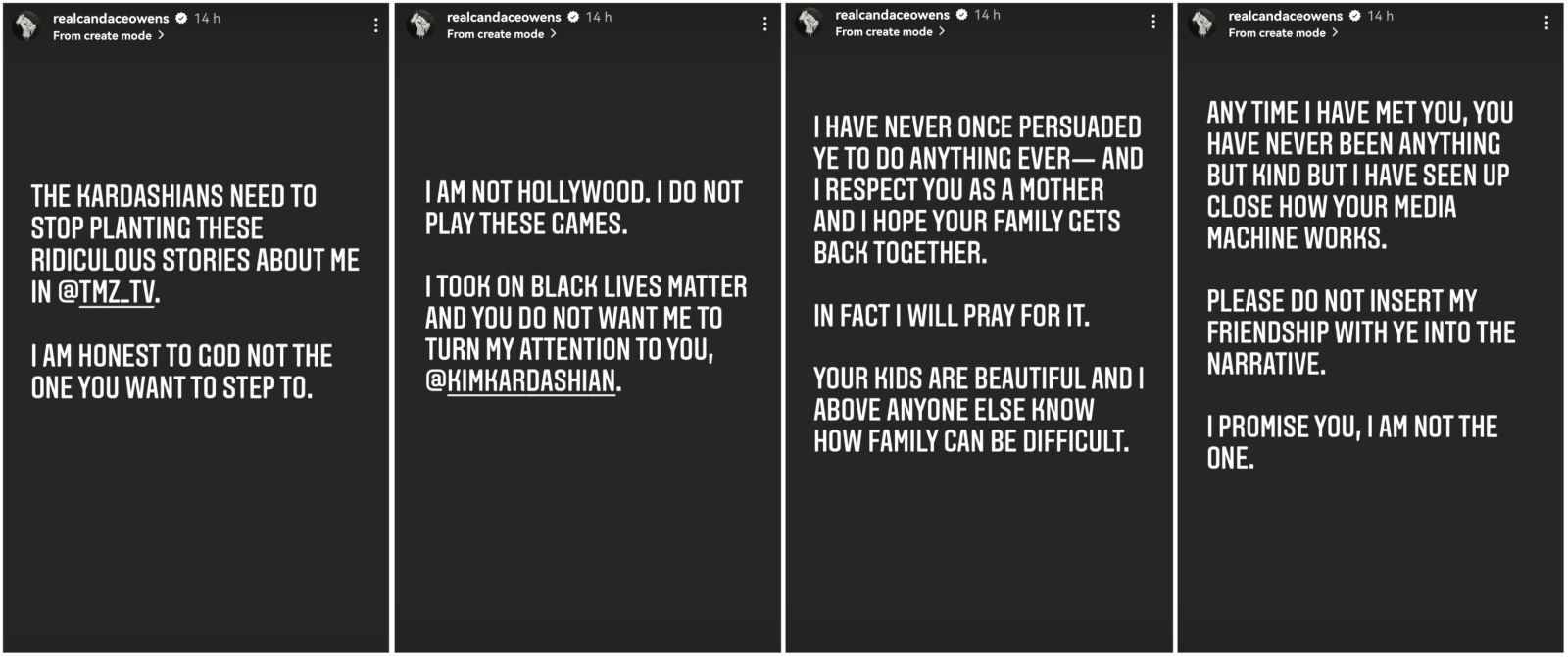Select the avatar on the 'media machine' story
Screen dimensions: 1568x657
[1203, 24]
